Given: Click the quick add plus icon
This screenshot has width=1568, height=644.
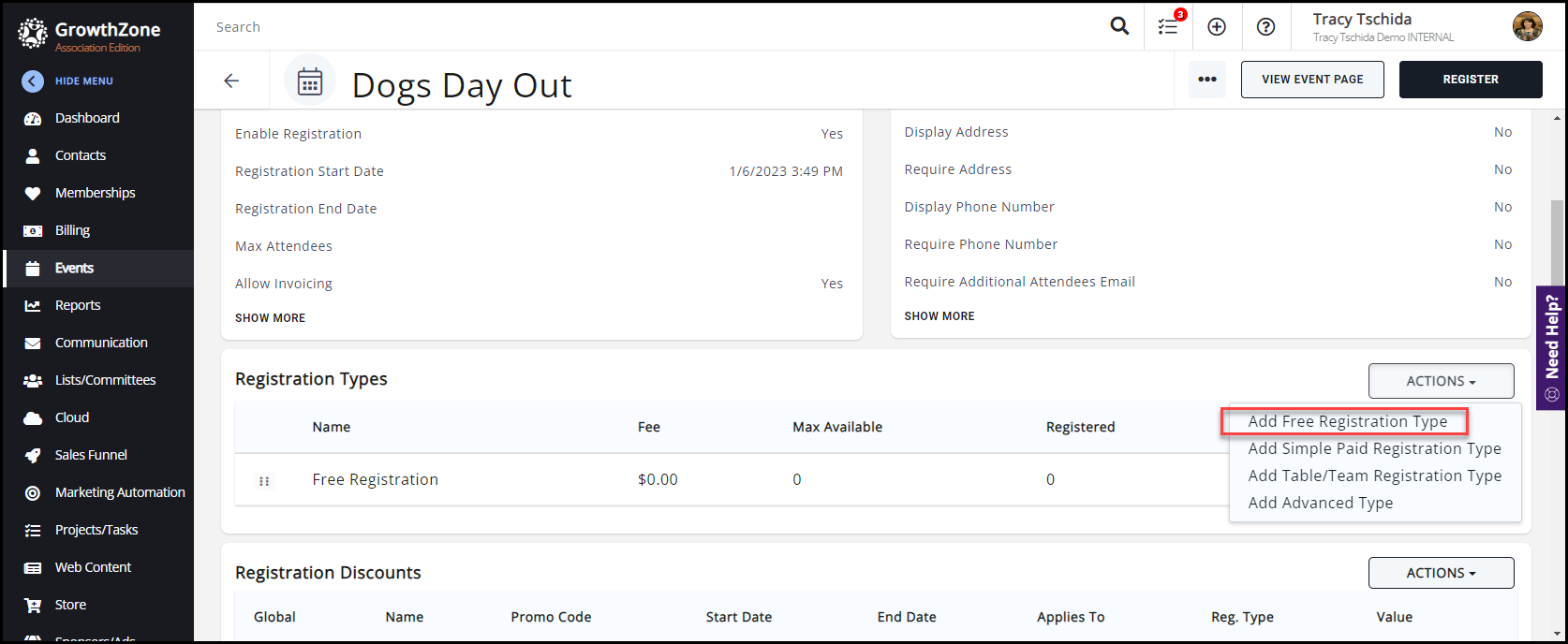Looking at the screenshot, I should 1217,27.
